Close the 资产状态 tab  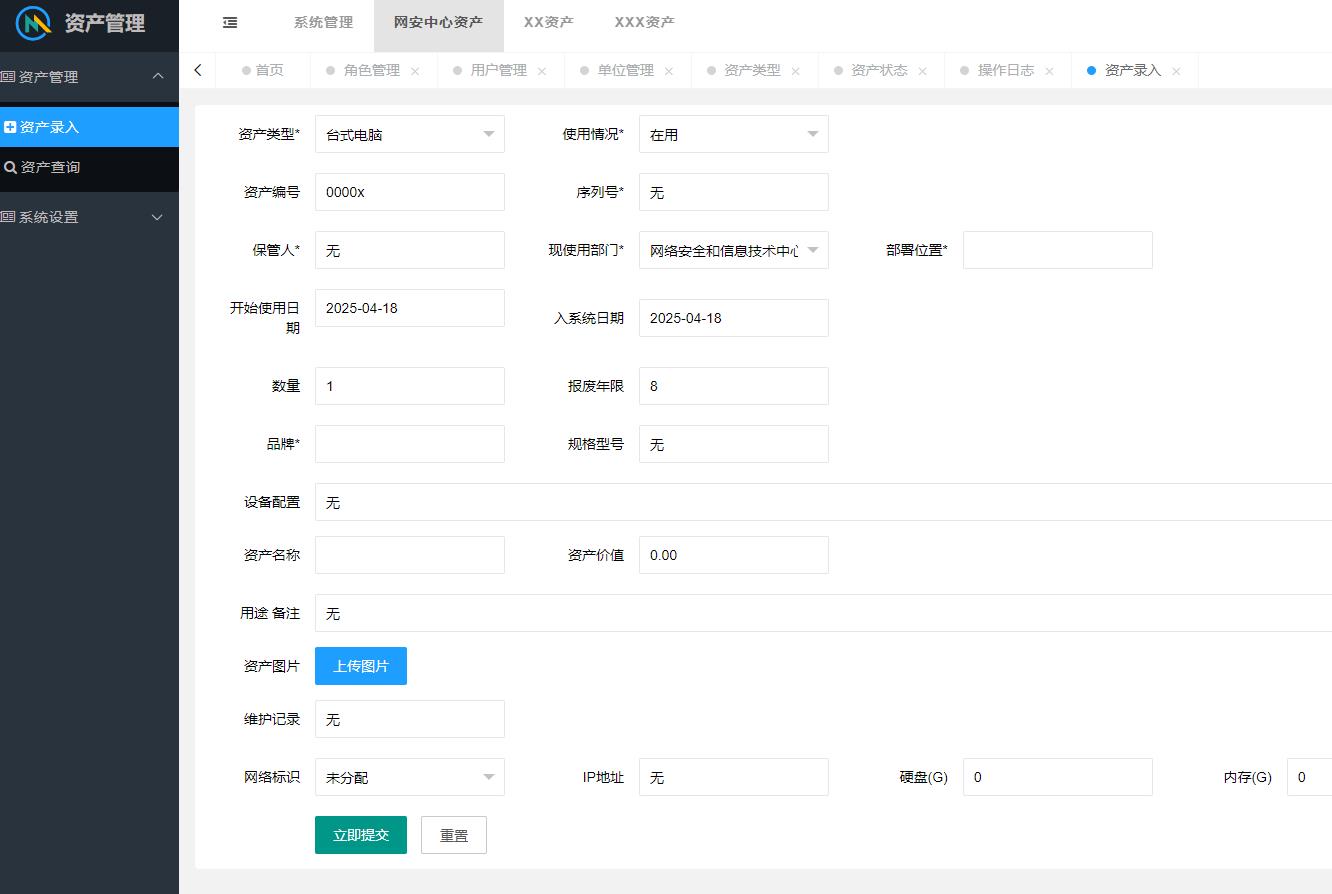click(x=923, y=71)
